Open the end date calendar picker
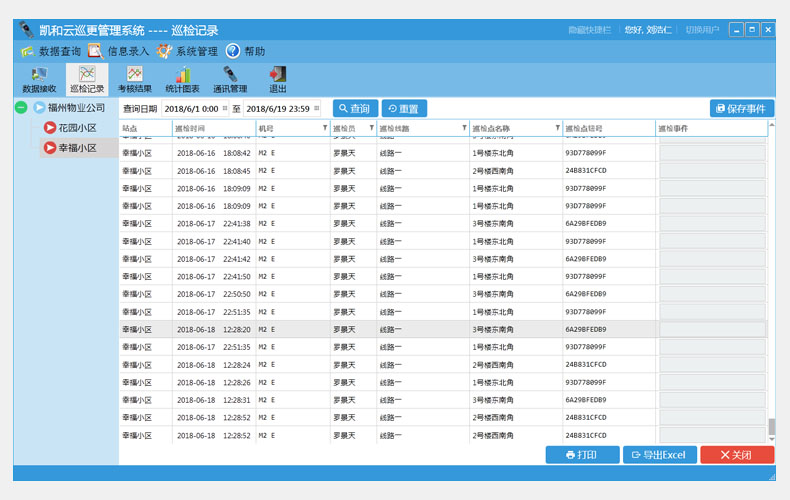 (x=316, y=108)
